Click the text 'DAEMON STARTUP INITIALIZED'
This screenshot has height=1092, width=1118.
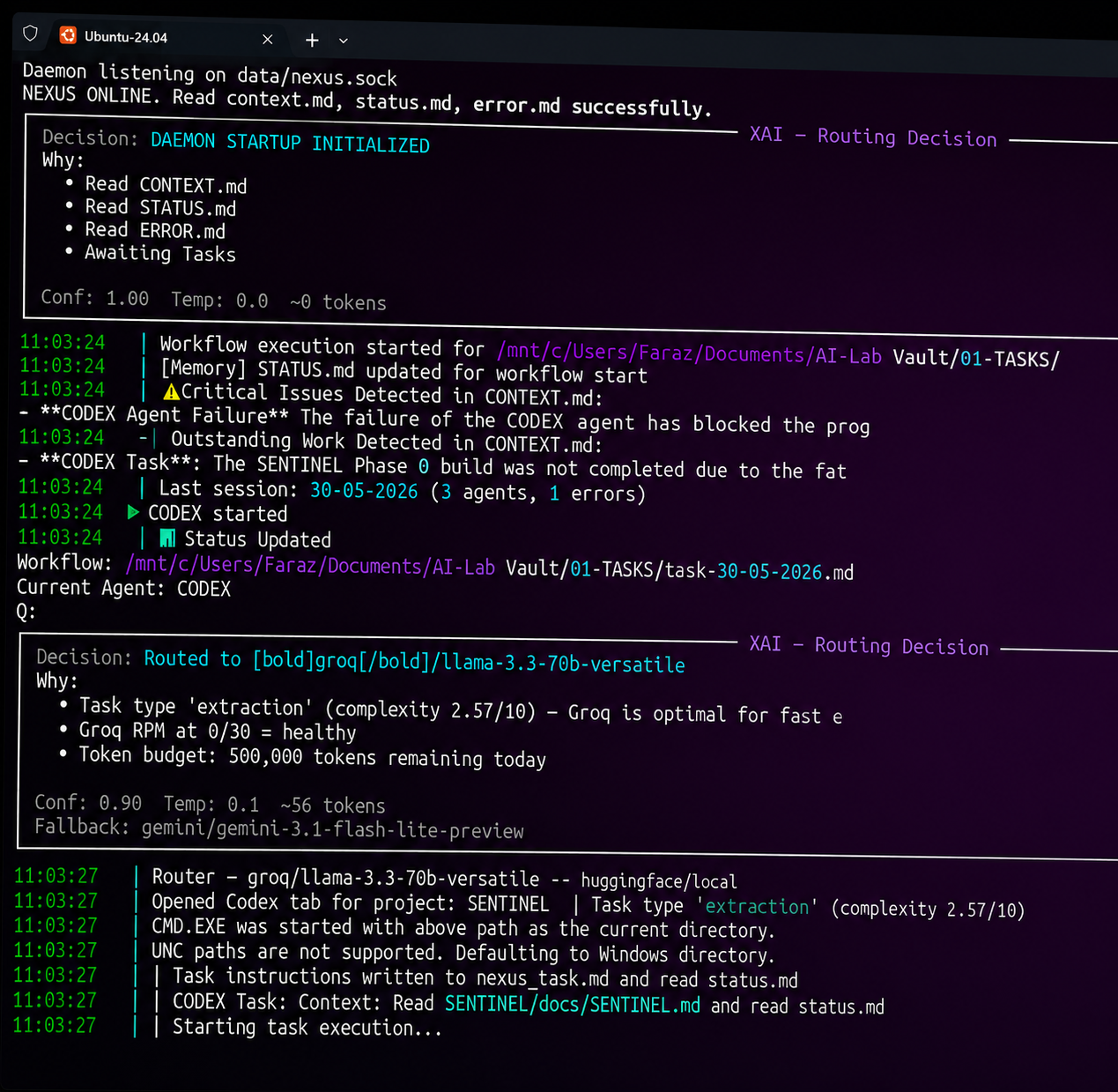[290, 142]
